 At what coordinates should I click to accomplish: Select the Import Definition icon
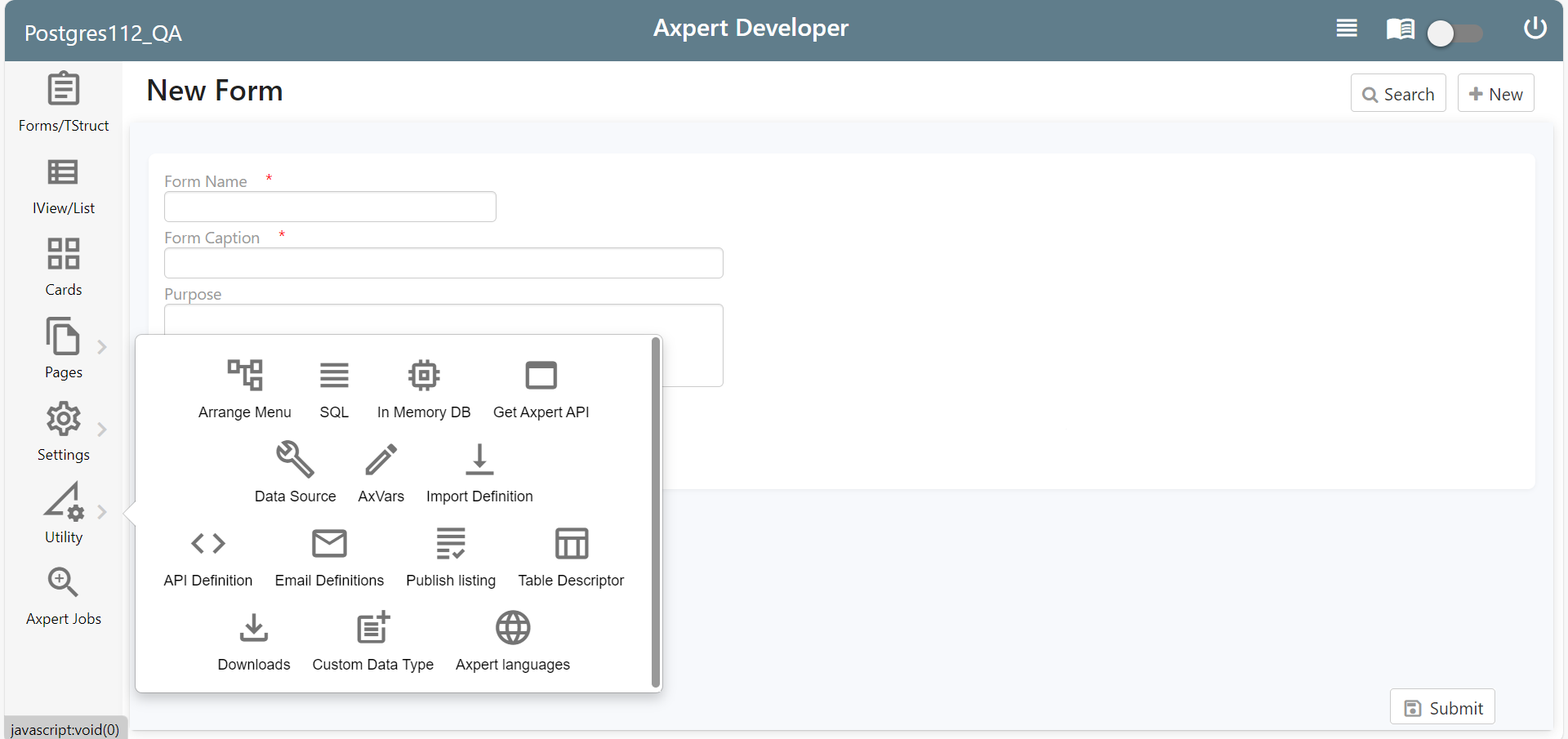479,460
